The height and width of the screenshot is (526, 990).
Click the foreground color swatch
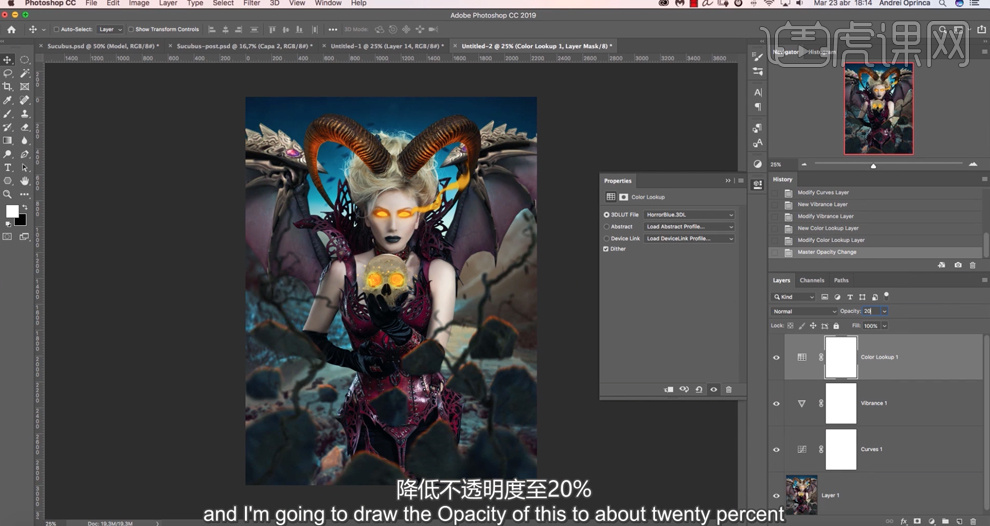coord(12,211)
